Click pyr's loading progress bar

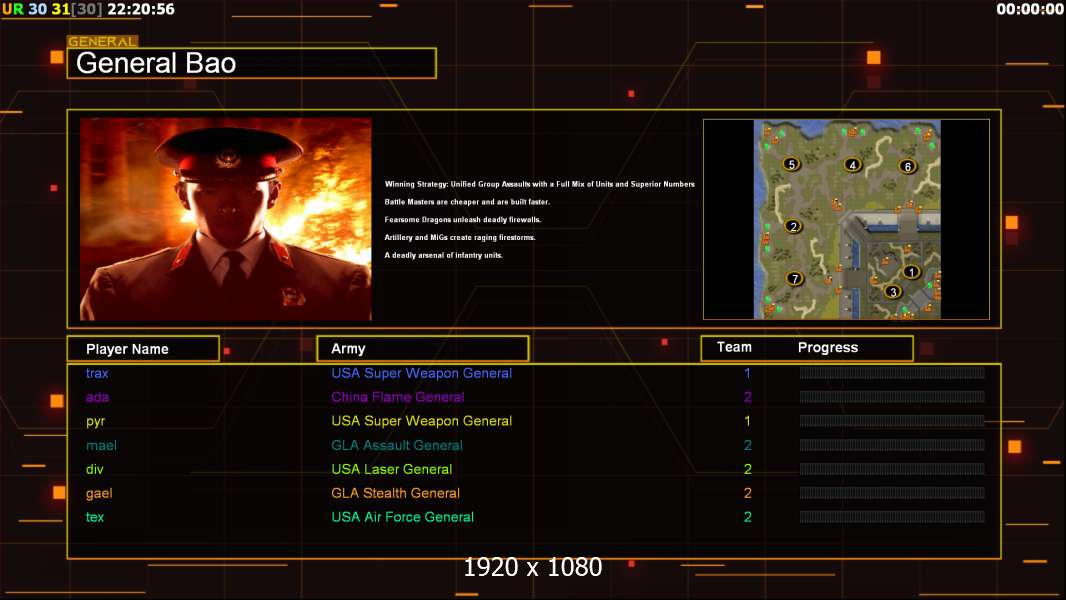click(892, 421)
